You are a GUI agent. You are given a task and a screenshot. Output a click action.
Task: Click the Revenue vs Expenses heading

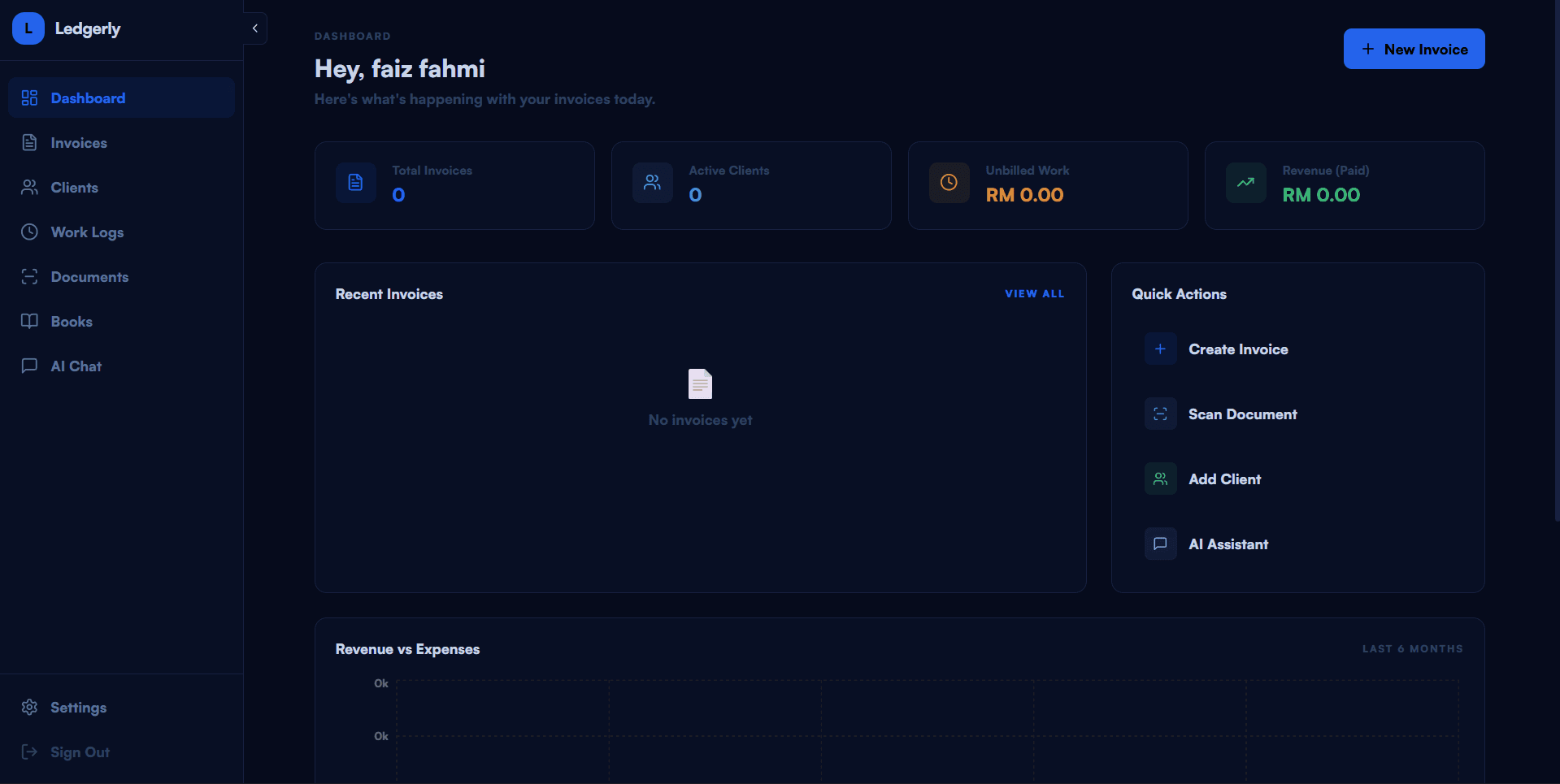coord(407,649)
